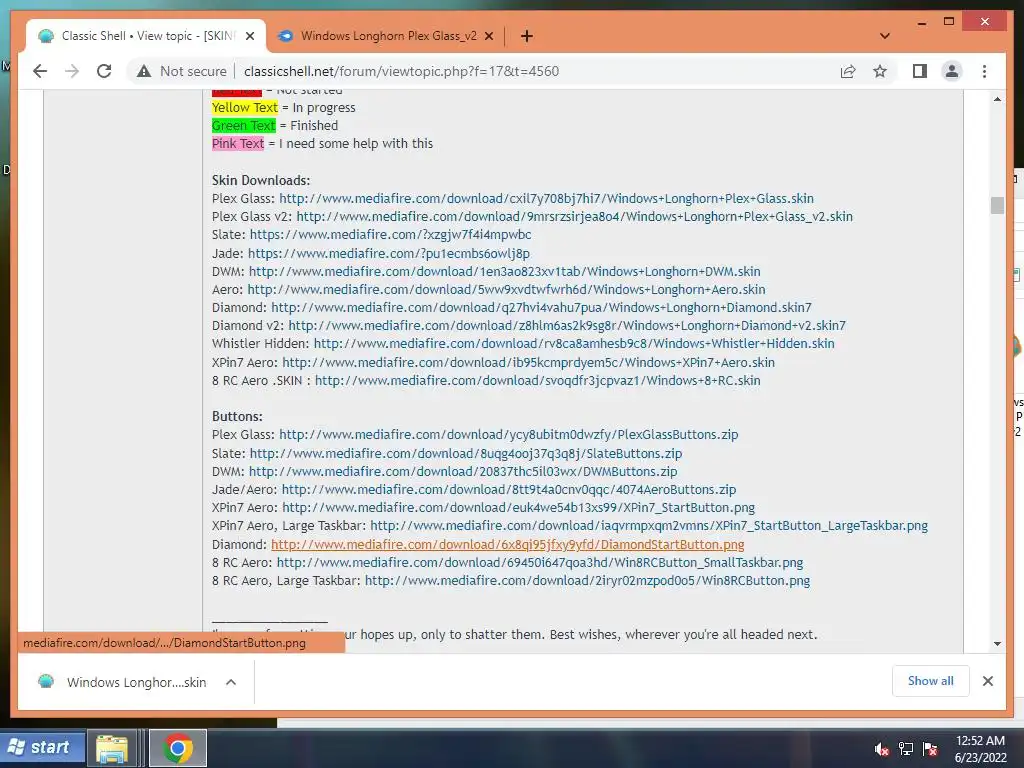Click the address bar URL

pos(401,71)
